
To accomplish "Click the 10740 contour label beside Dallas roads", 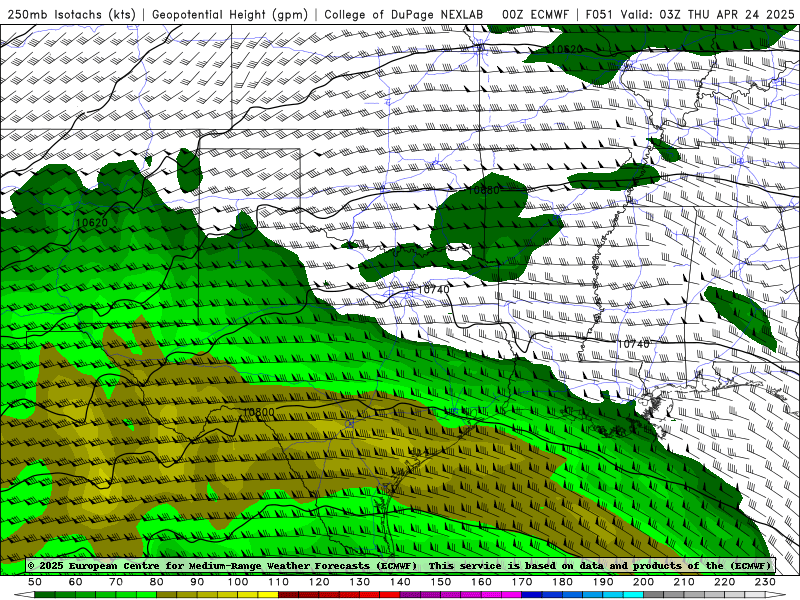I will [x=434, y=290].
